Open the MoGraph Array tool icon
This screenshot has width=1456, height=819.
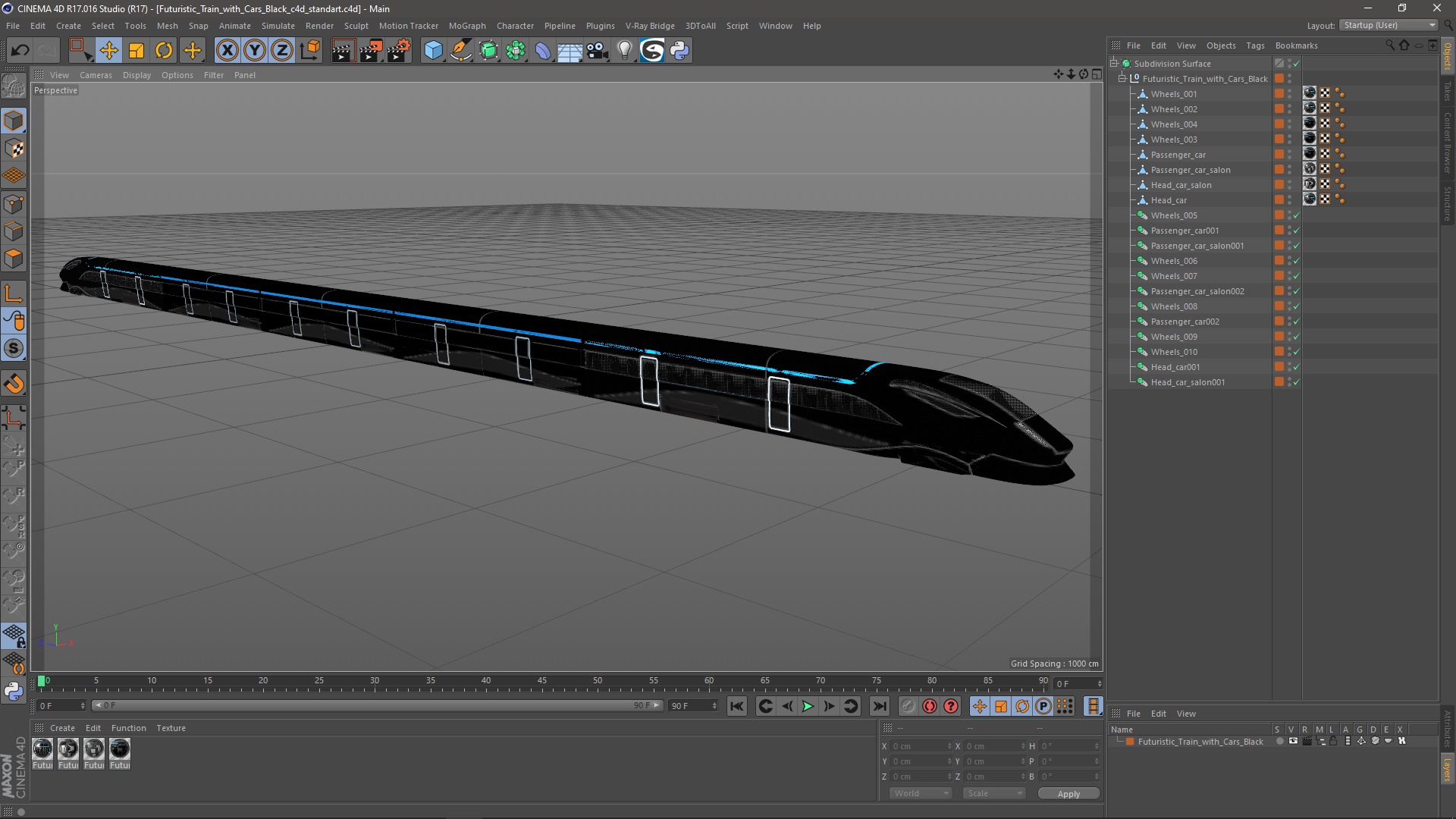pyautogui.click(x=516, y=50)
